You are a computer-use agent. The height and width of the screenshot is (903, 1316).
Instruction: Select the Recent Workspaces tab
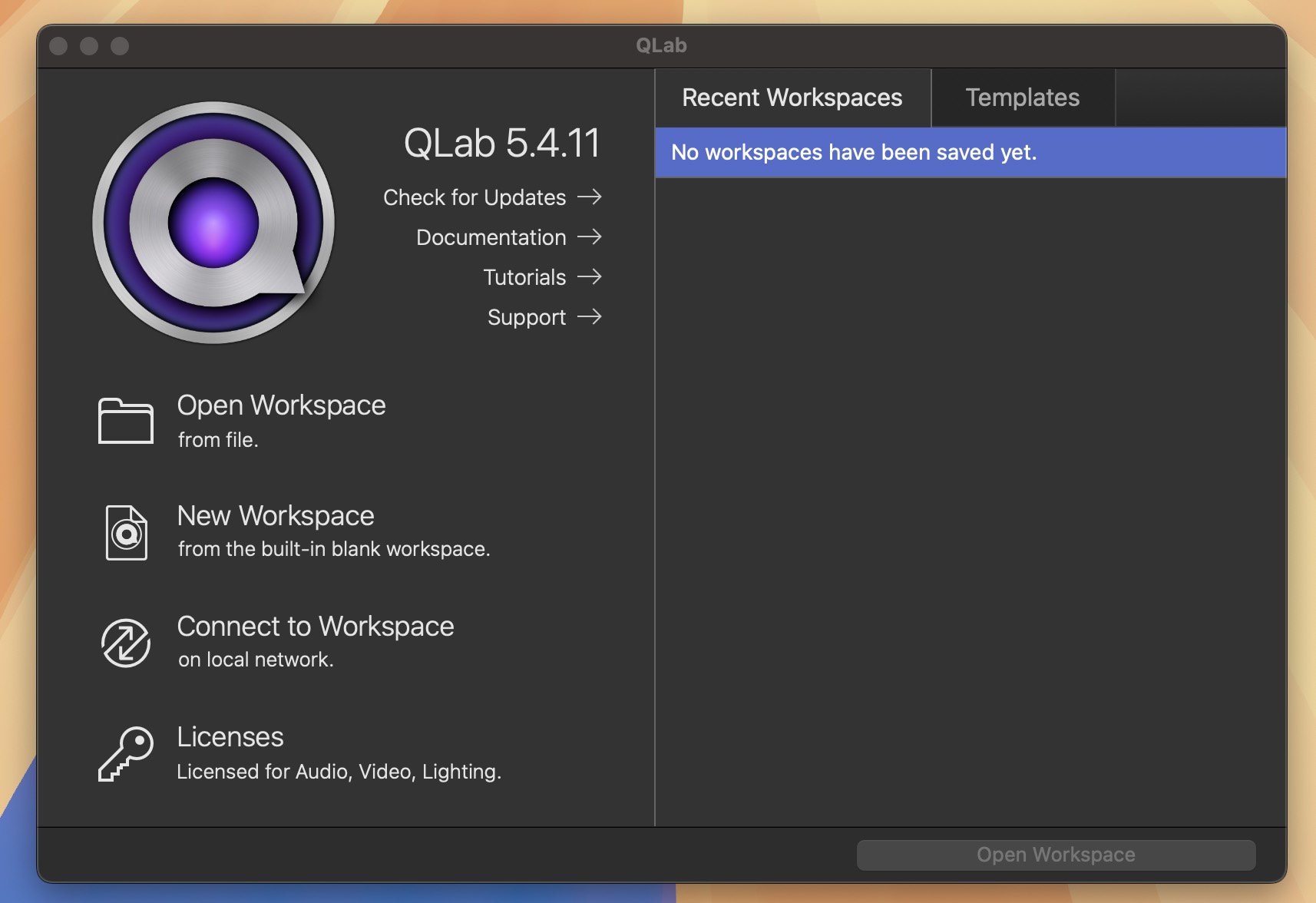pos(792,98)
